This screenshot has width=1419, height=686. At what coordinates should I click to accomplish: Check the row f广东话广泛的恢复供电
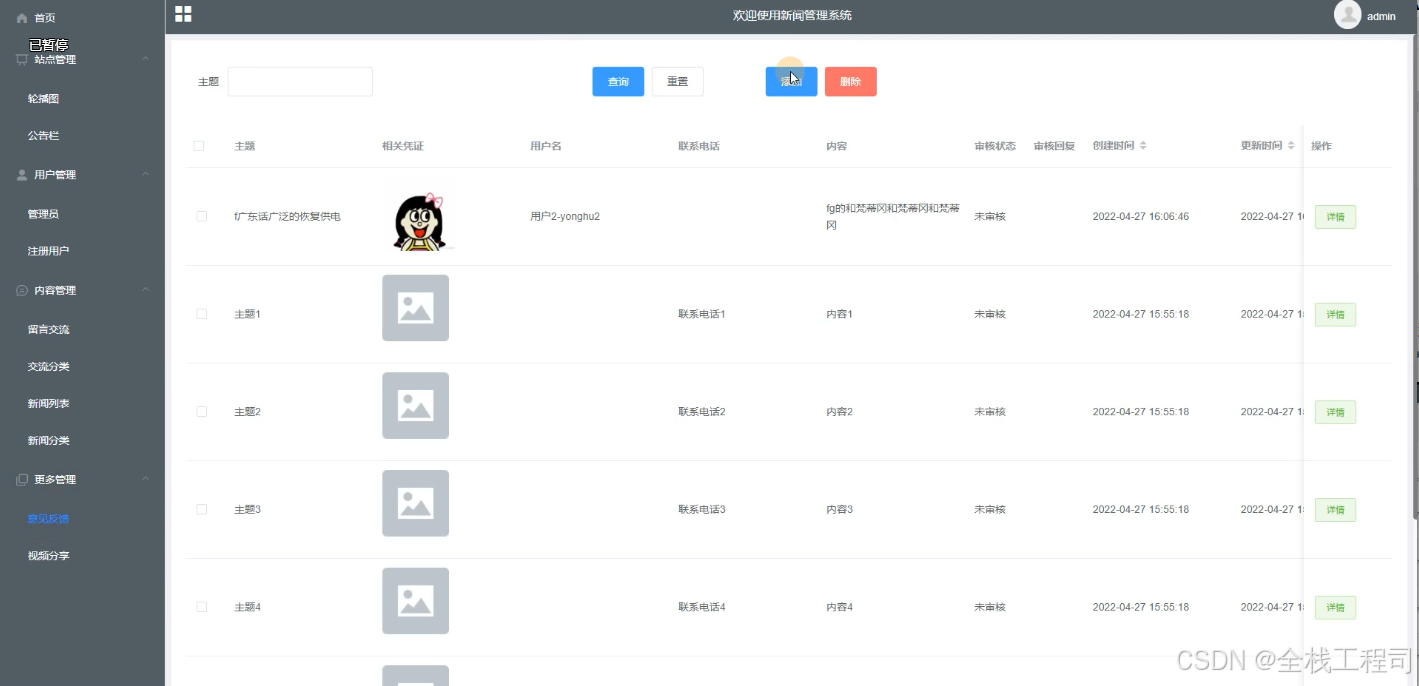[x=202, y=216]
